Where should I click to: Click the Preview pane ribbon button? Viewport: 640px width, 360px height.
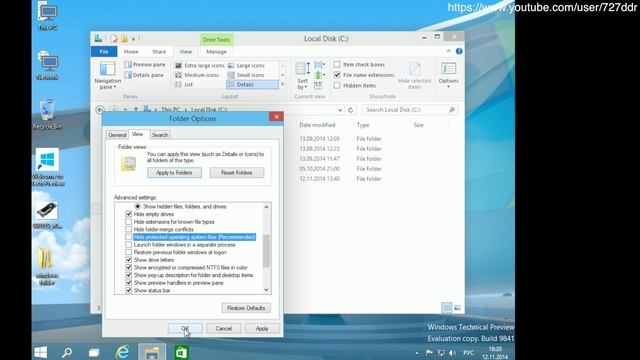(145, 64)
